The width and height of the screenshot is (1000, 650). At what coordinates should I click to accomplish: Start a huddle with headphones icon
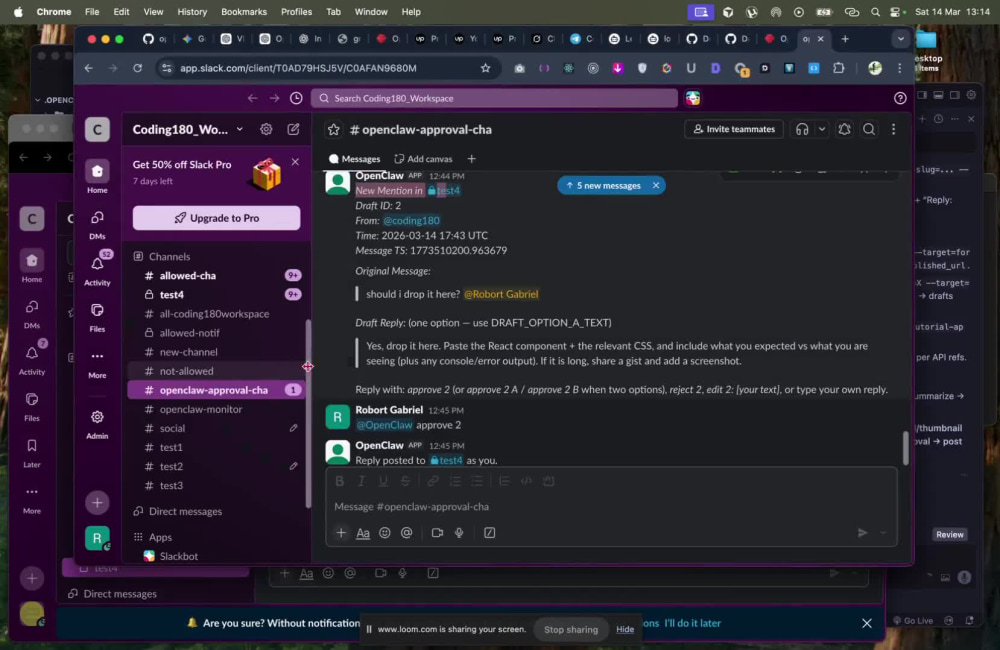pos(802,129)
